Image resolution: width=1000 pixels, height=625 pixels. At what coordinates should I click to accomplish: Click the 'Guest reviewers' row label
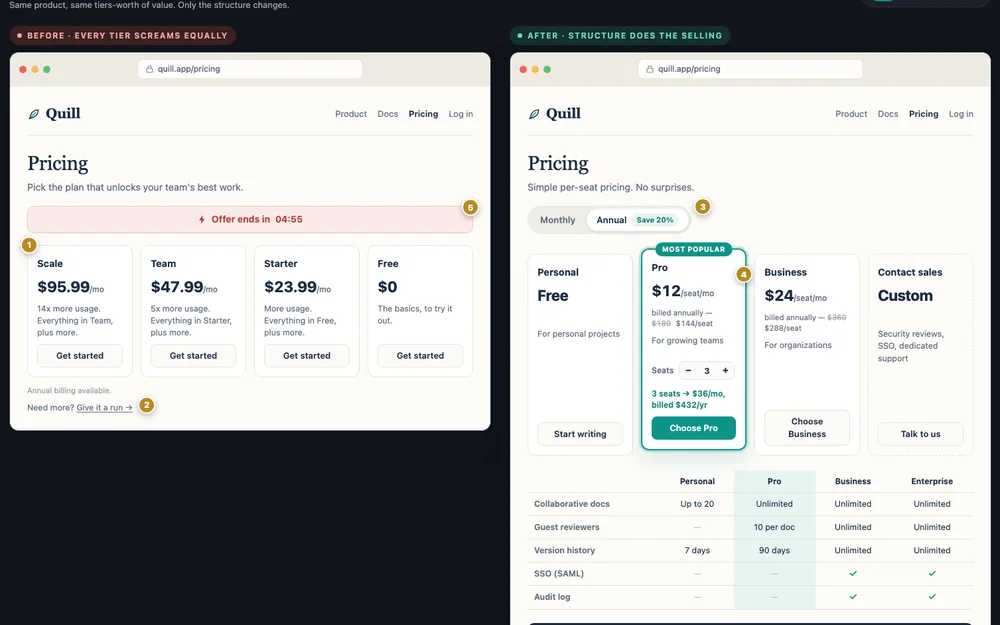coord(566,527)
